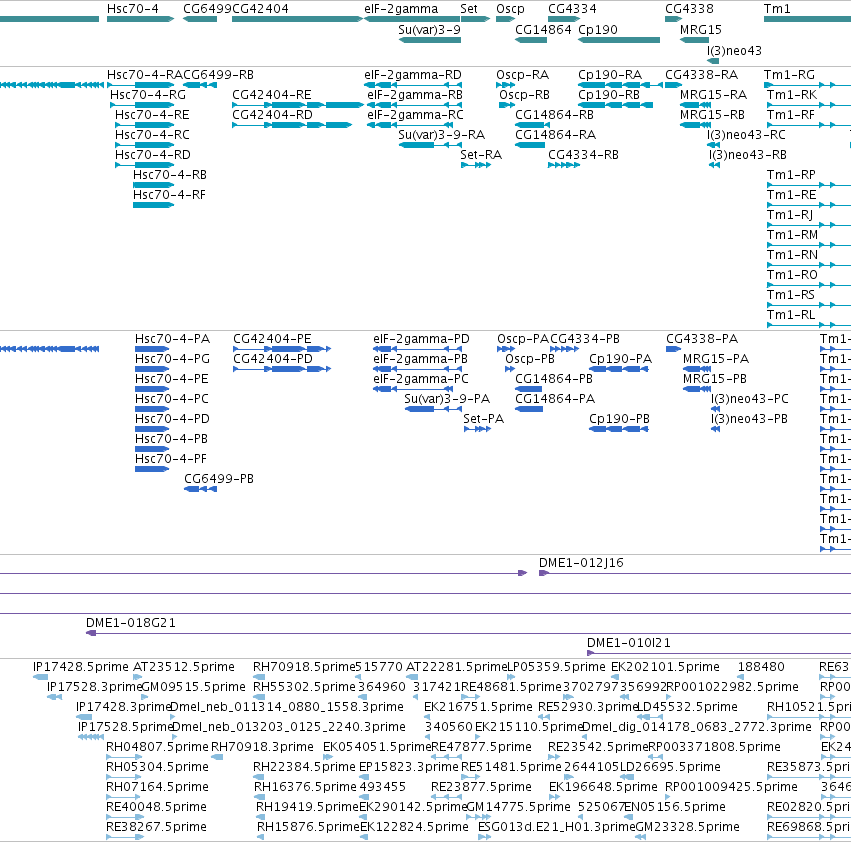Click EST EK202101.5prime
The image size is (851, 842).
tap(665, 667)
